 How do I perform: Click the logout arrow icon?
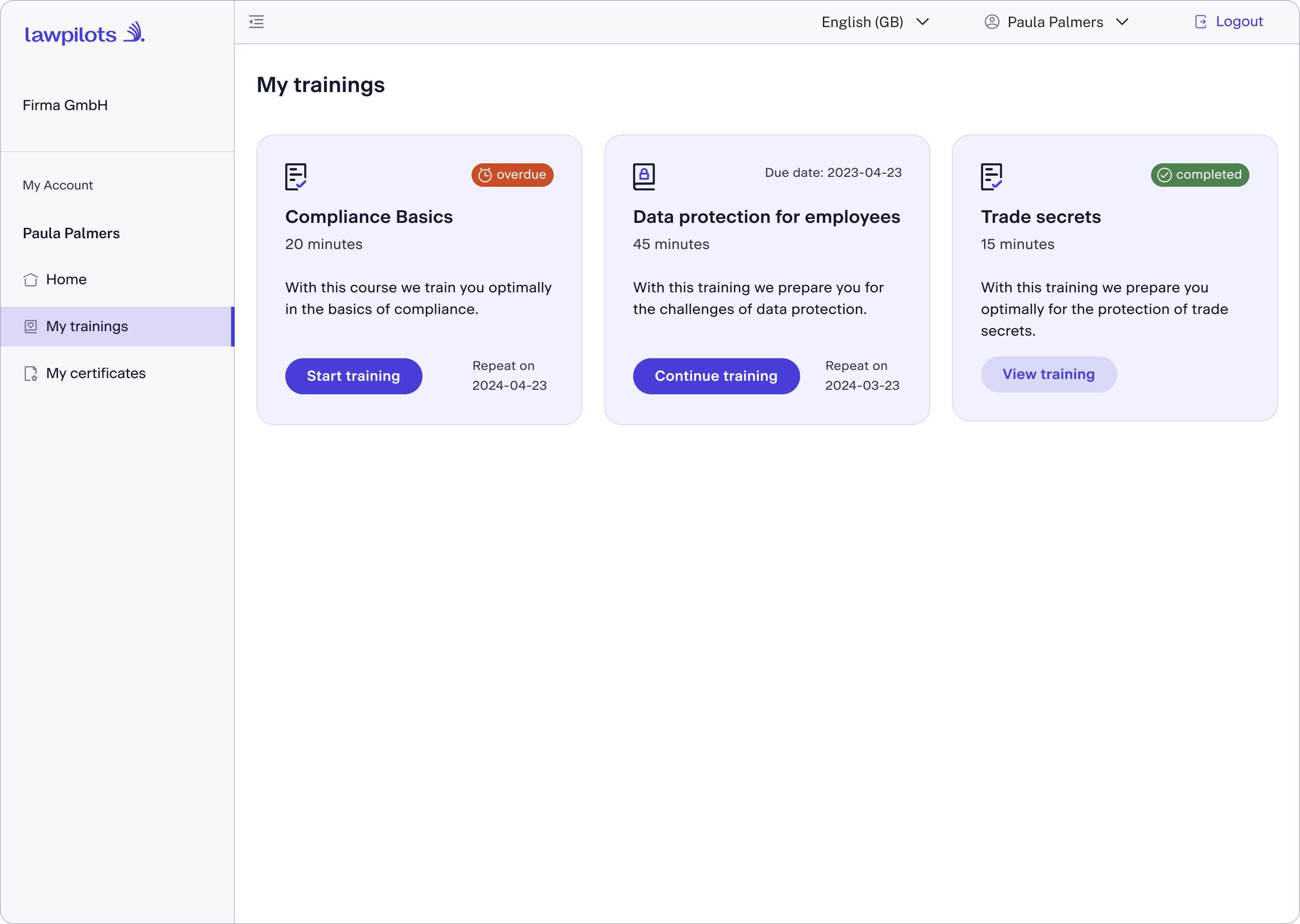(1200, 22)
